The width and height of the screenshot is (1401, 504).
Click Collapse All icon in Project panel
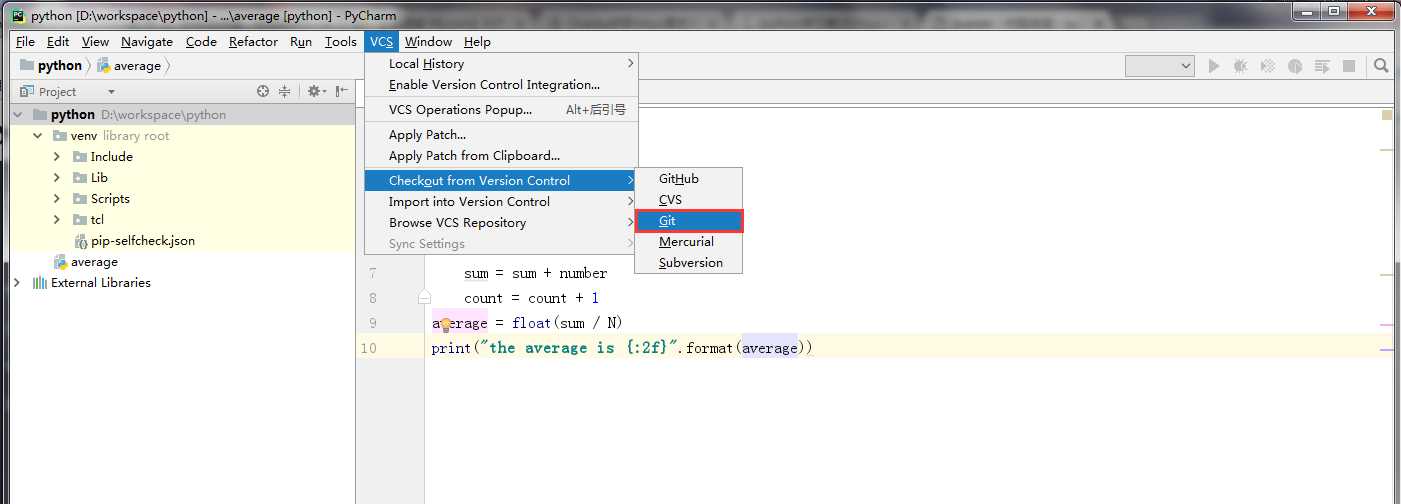tap(284, 91)
